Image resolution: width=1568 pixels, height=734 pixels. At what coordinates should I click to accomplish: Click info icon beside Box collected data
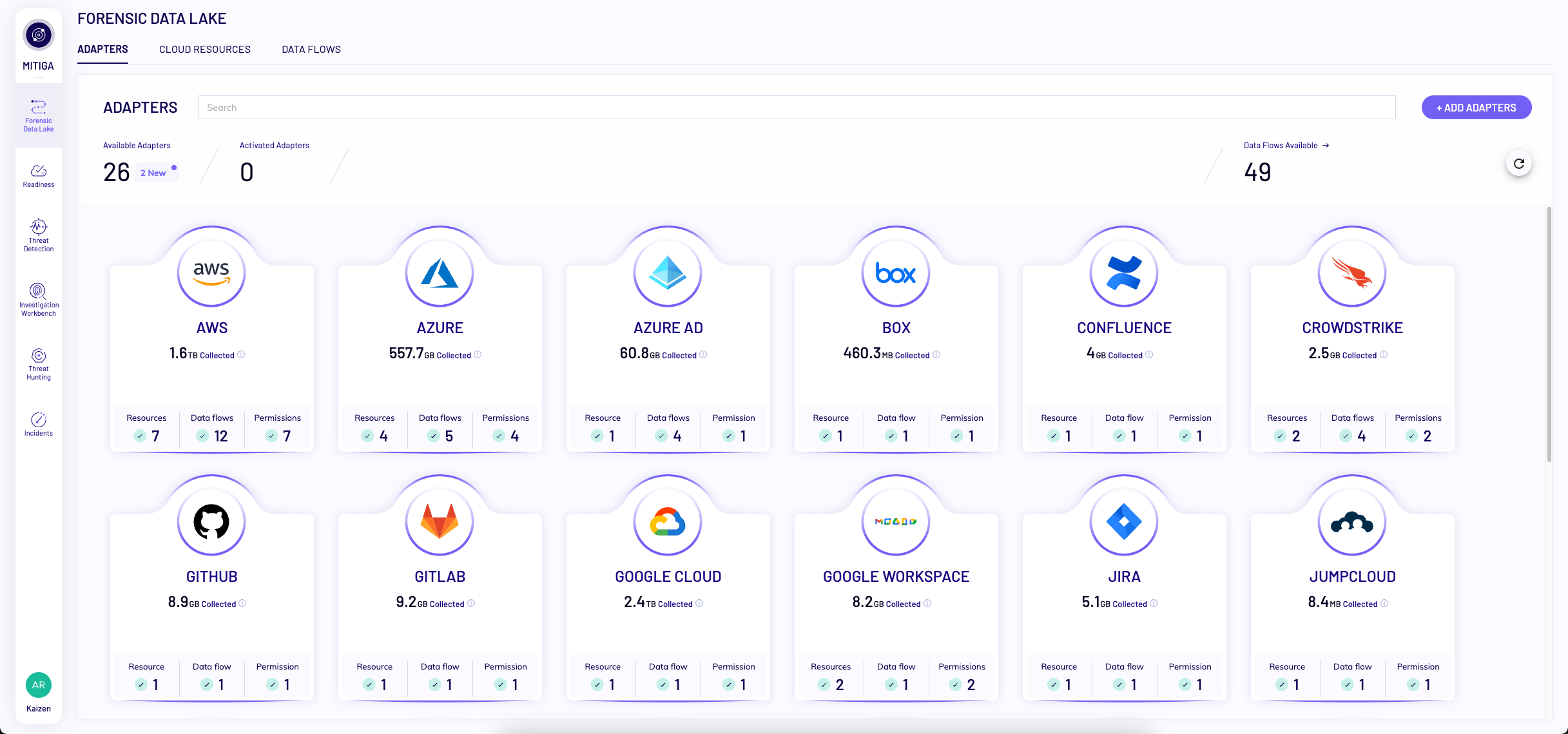pos(936,354)
